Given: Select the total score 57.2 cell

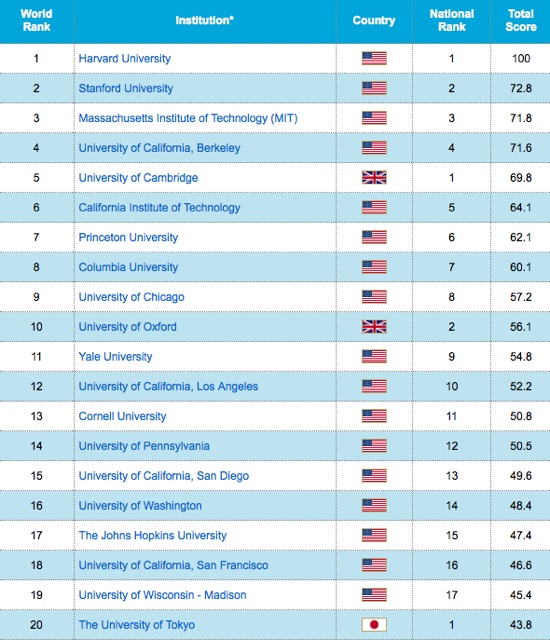Looking at the screenshot, I should pyautogui.click(x=521, y=297).
